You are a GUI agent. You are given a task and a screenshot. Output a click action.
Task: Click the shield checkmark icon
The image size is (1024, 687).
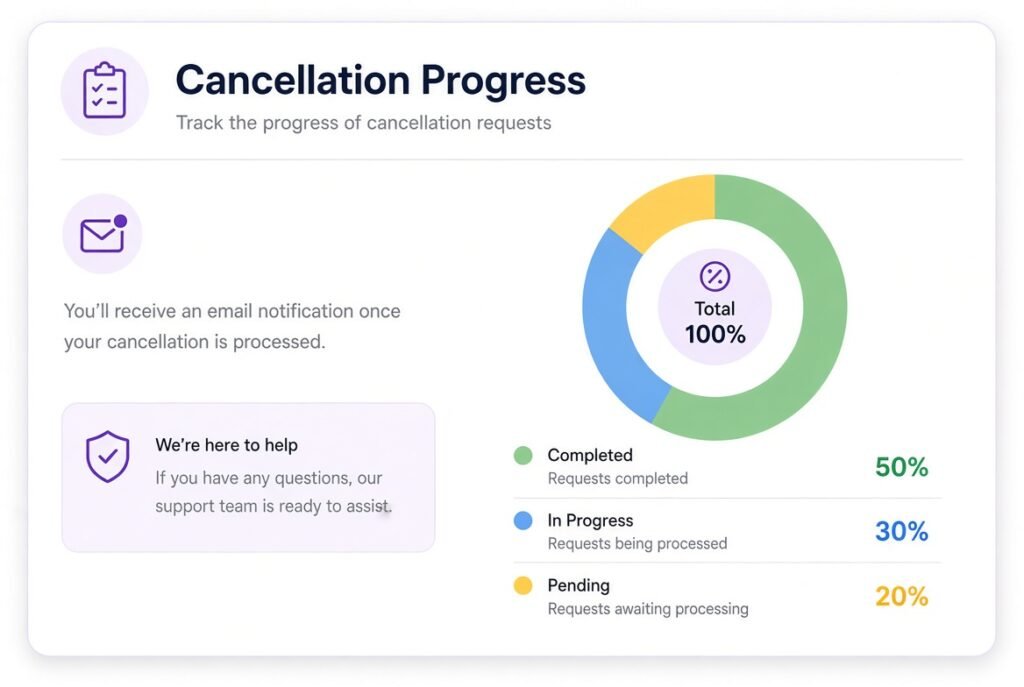(x=108, y=456)
